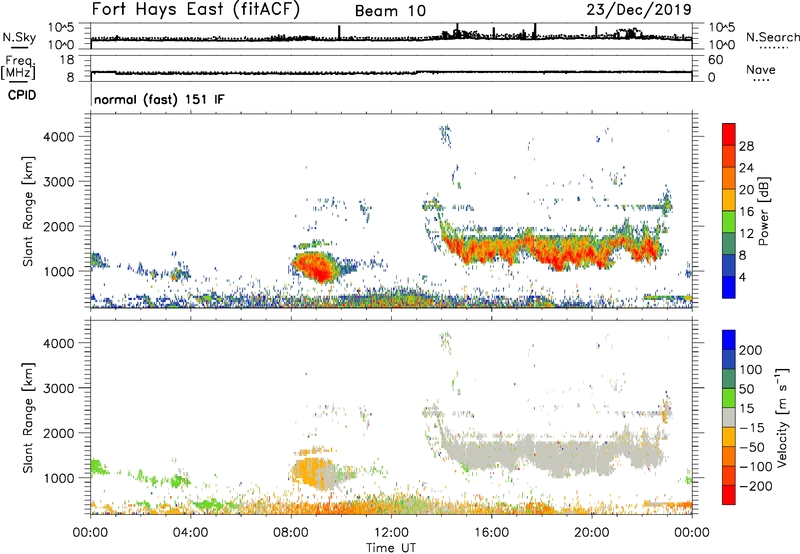The image size is (800, 554).
Task: Click the 16:00 time tick label
Action: pos(491,533)
